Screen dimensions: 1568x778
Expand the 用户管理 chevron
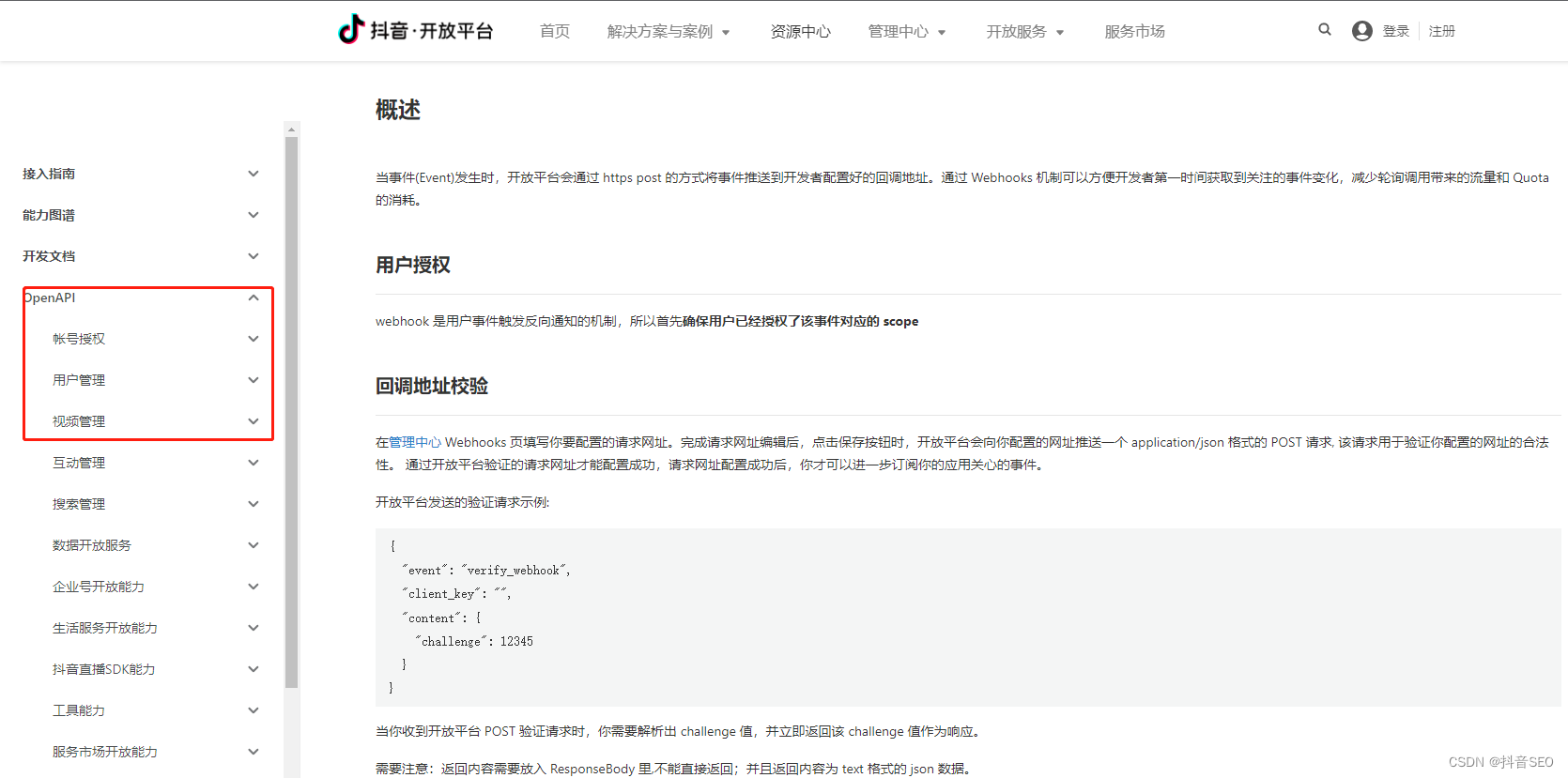[x=254, y=380]
